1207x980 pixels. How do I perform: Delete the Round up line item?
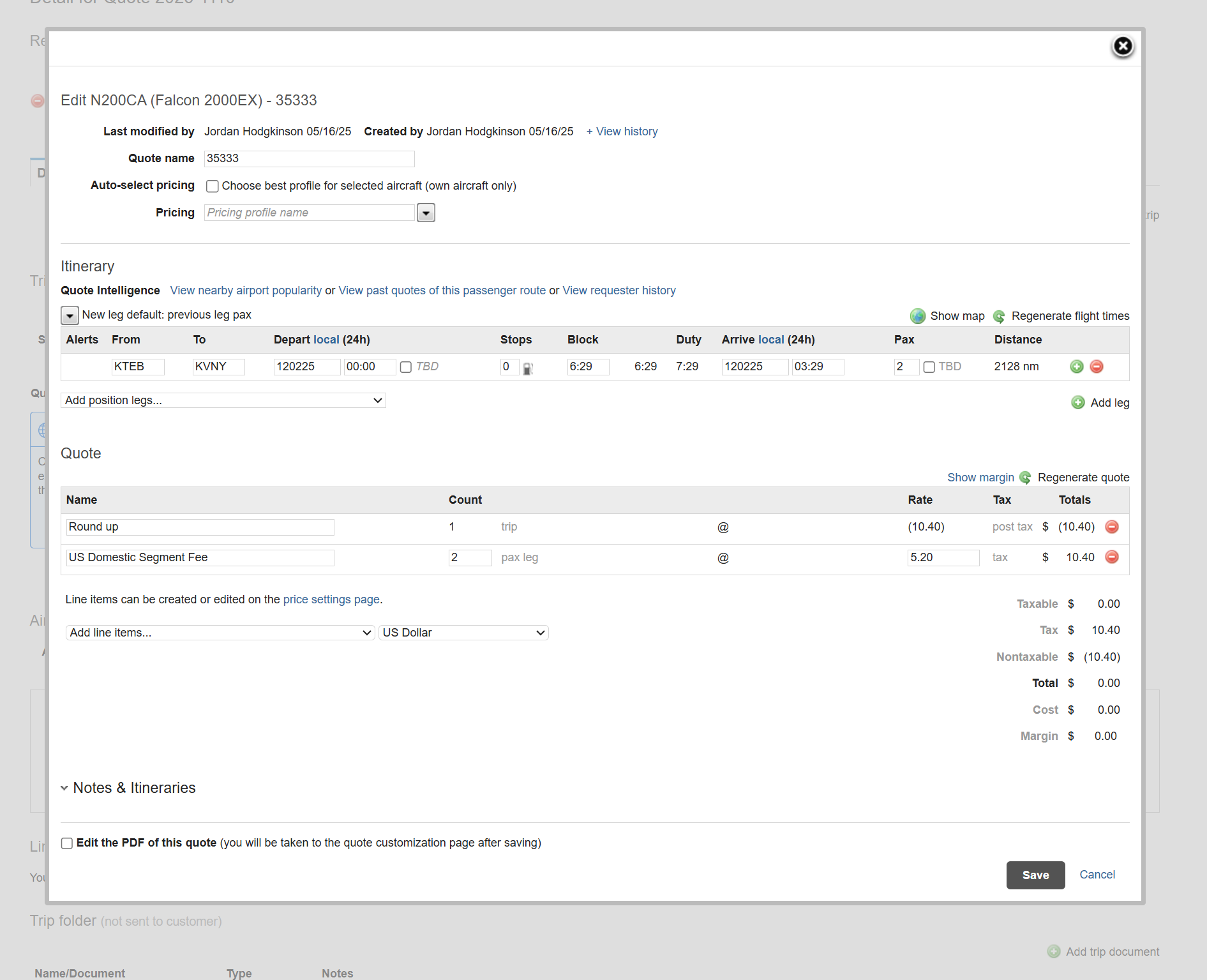[x=1112, y=527]
